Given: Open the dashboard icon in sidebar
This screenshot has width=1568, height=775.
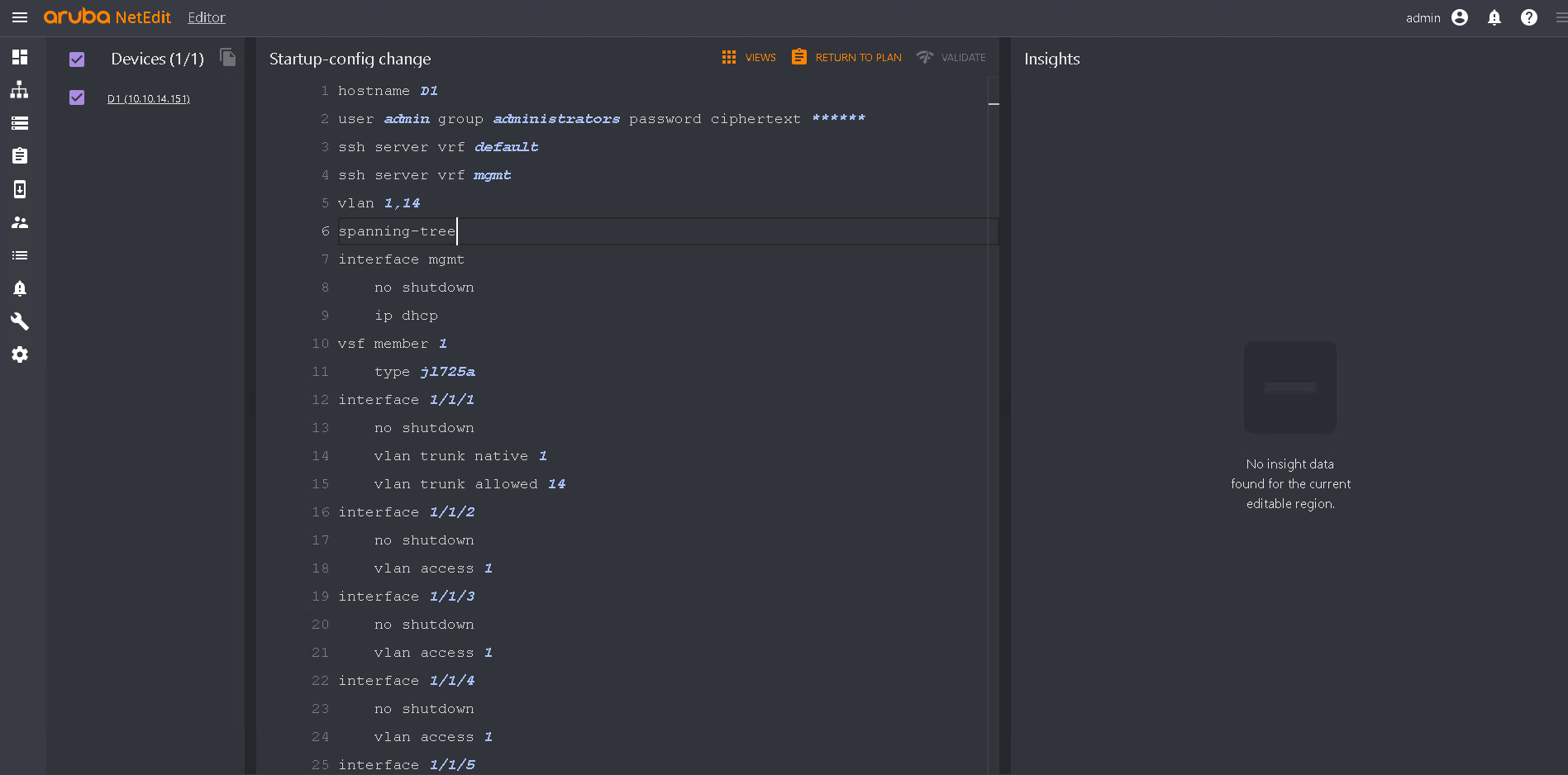Looking at the screenshot, I should click(x=20, y=57).
